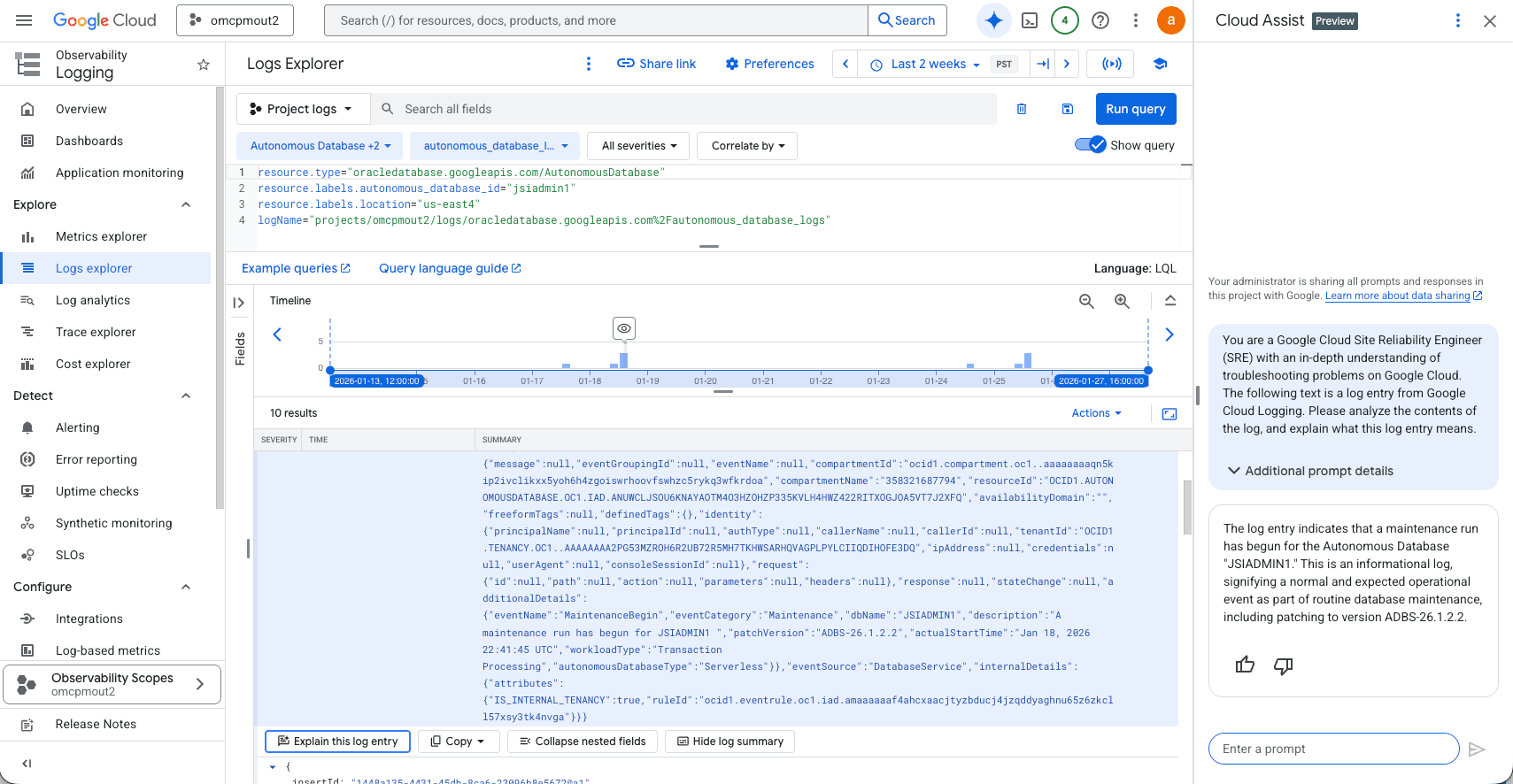The width and height of the screenshot is (1513, 784).
Task: Click Explain this log entry
Action: [x=337, y=742]
